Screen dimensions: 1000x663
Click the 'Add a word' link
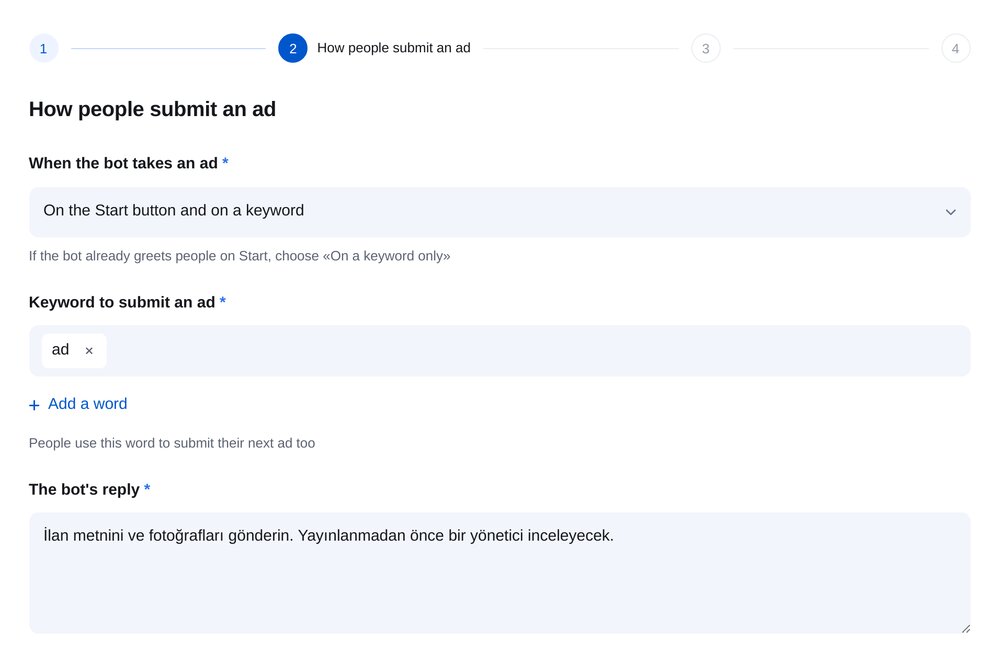(87, 404)
